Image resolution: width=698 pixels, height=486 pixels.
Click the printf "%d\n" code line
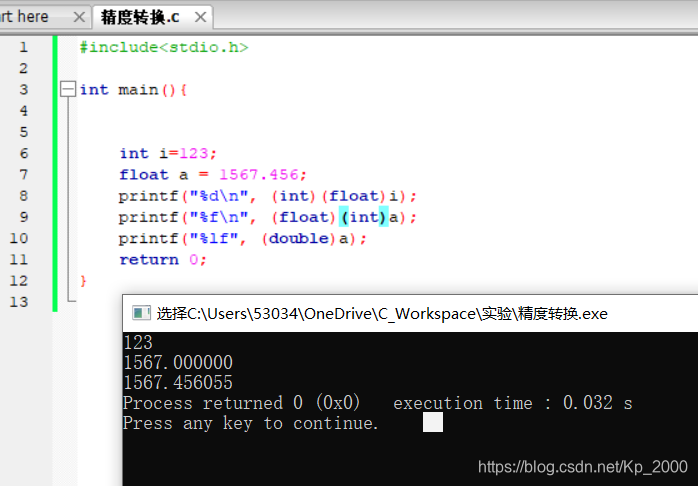[x=268, y=196]
